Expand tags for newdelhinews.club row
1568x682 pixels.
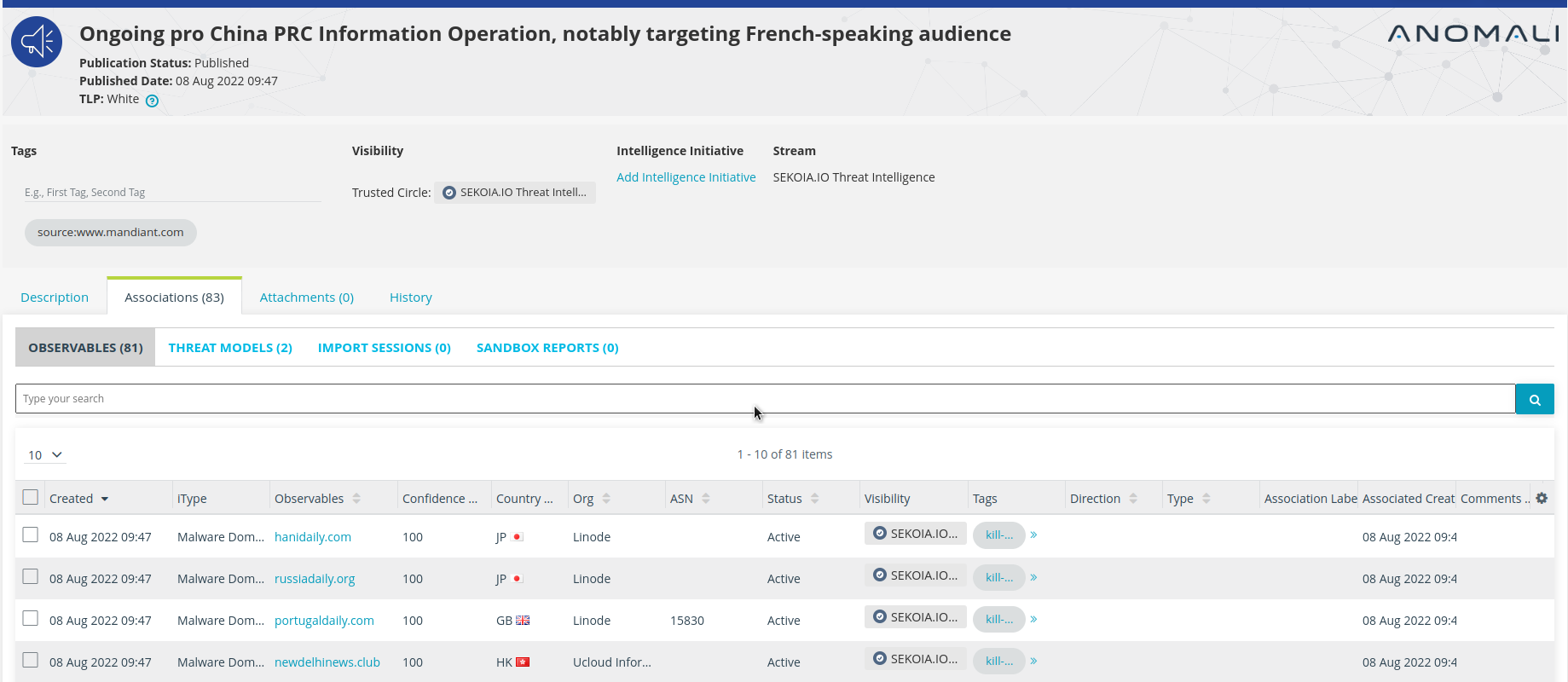(x=1033, y=661)
